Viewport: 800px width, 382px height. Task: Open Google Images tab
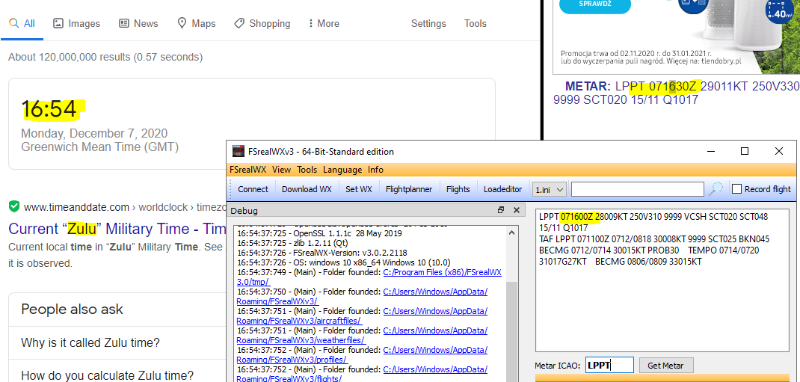coord(77,23)
